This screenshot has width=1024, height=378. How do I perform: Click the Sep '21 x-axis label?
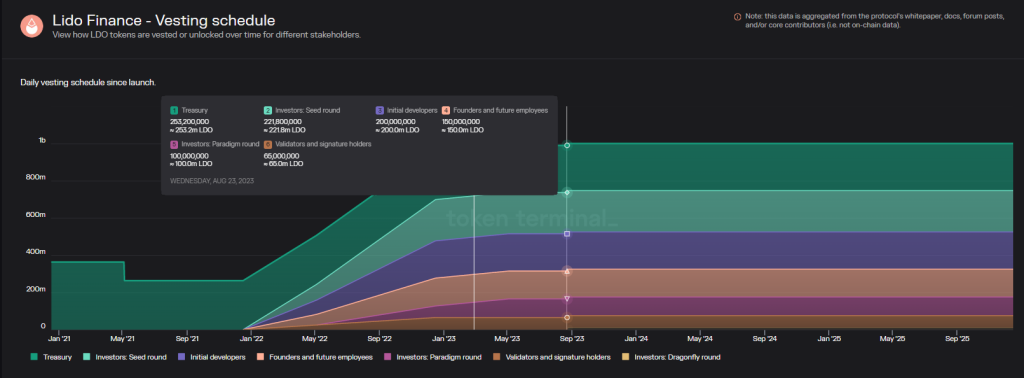click(x=187, y=339)
